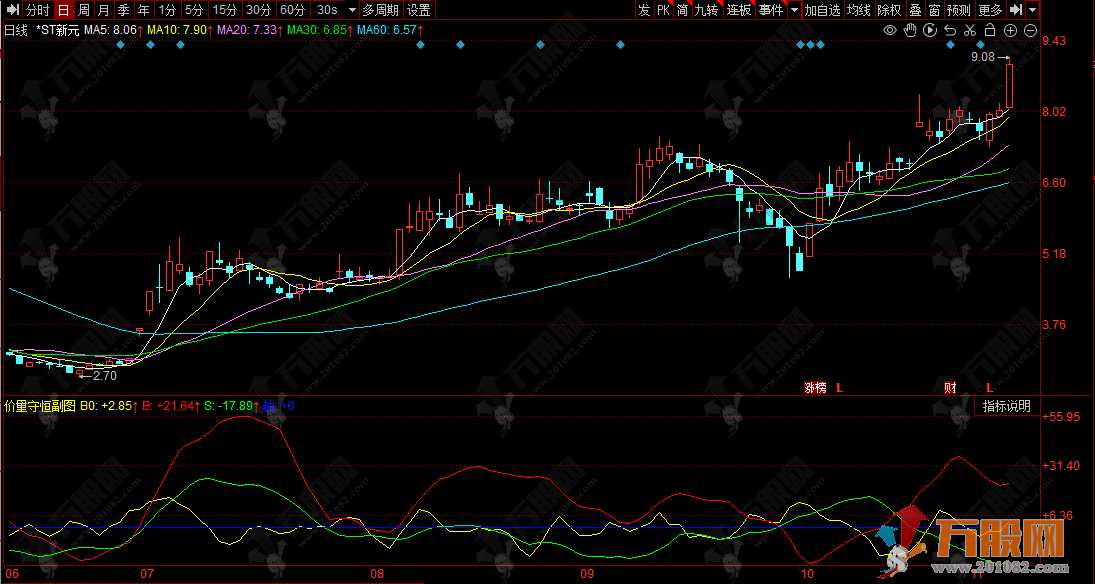1095x584 pixels.
Task: Toggle the chart lock icon
Action: click(990, 31)
